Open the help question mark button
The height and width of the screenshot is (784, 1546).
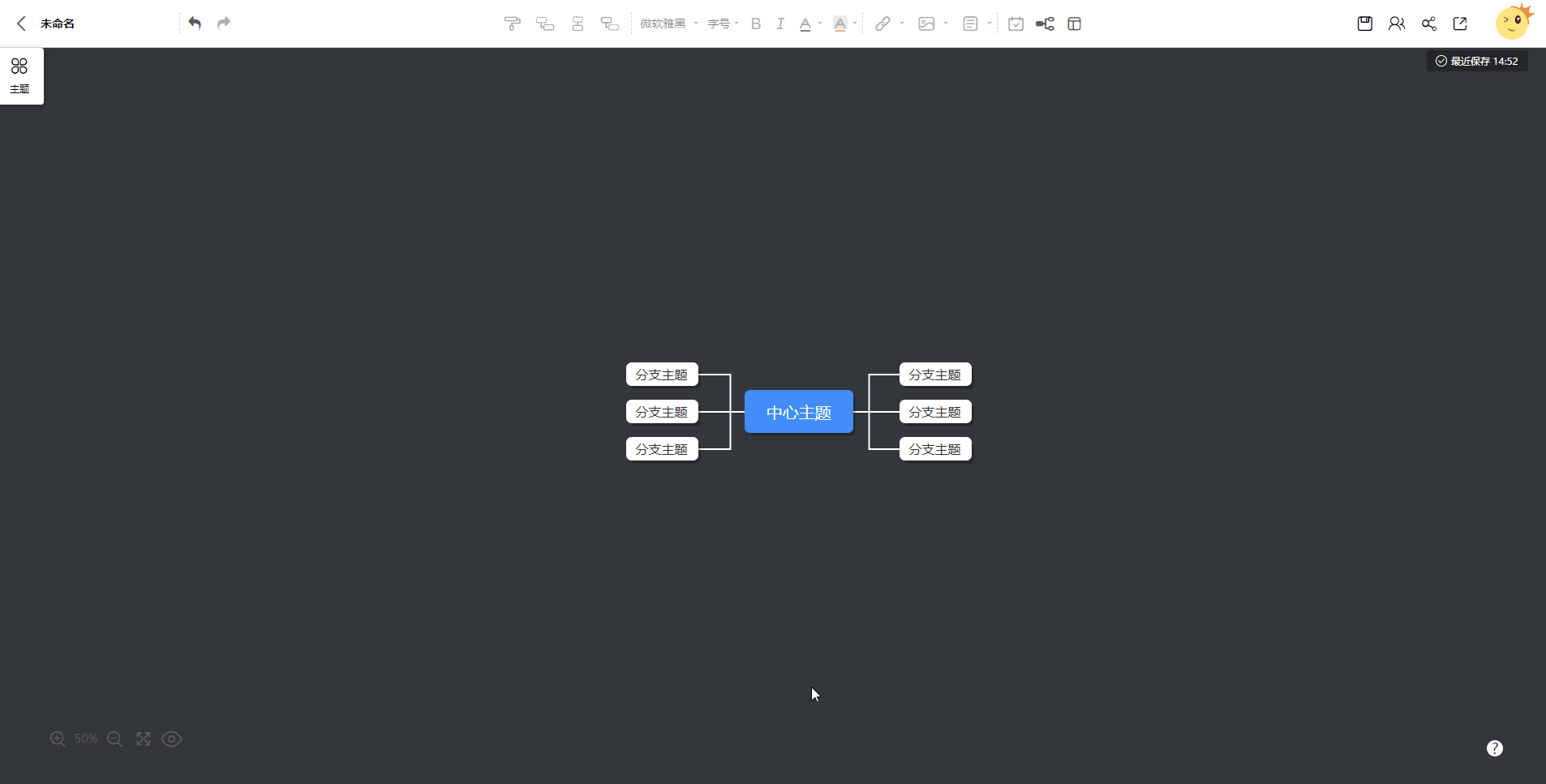click(x=1494, y=748)
